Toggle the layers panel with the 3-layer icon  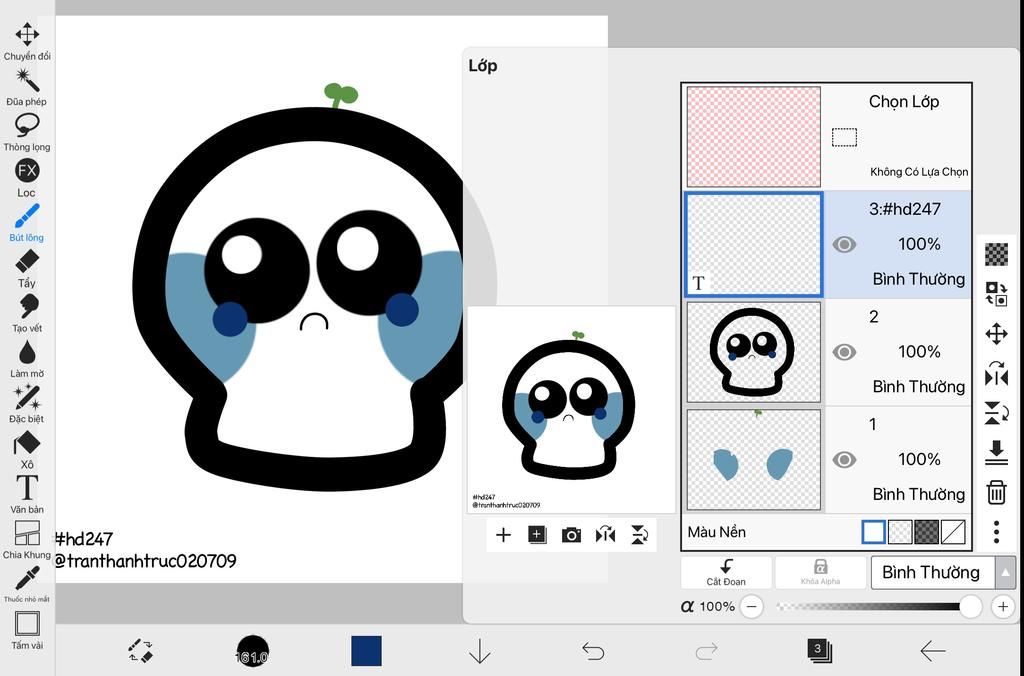[819, 651]
